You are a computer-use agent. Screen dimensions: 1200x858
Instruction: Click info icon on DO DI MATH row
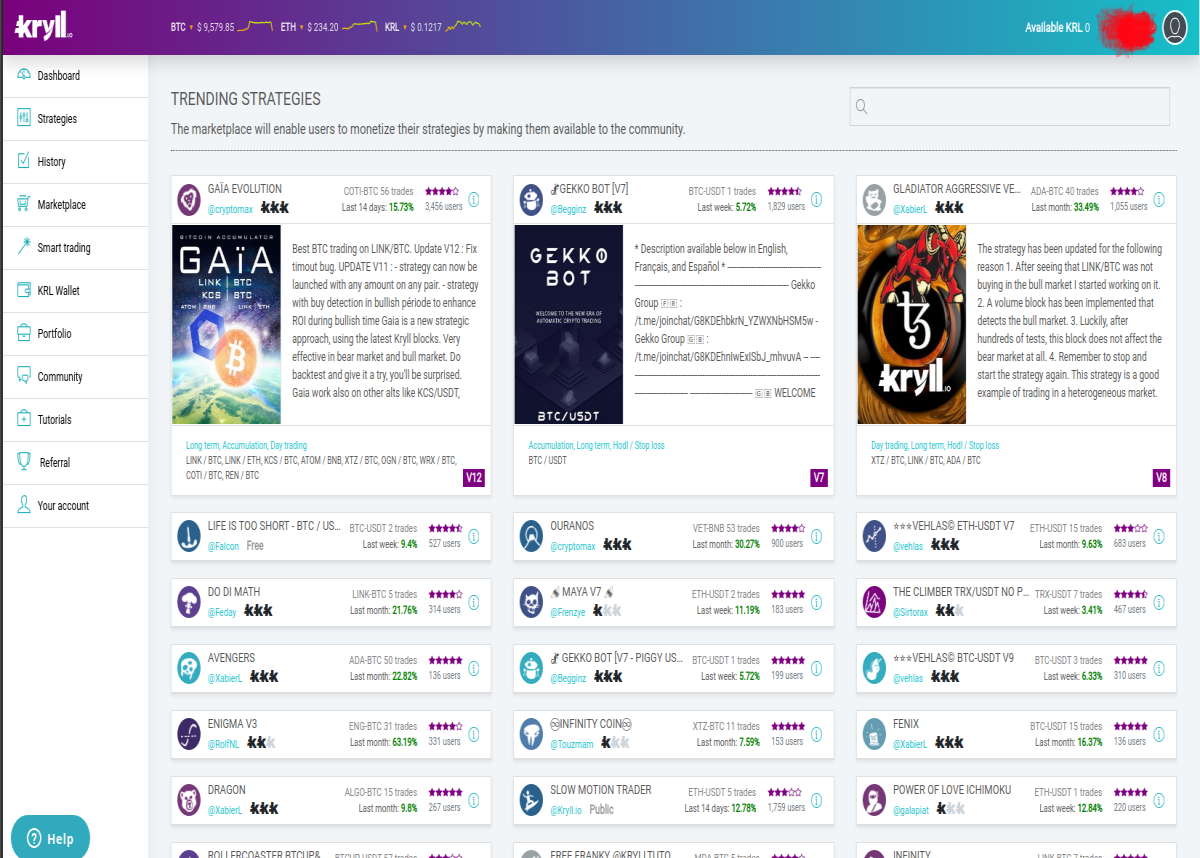(x=474, y=602)
